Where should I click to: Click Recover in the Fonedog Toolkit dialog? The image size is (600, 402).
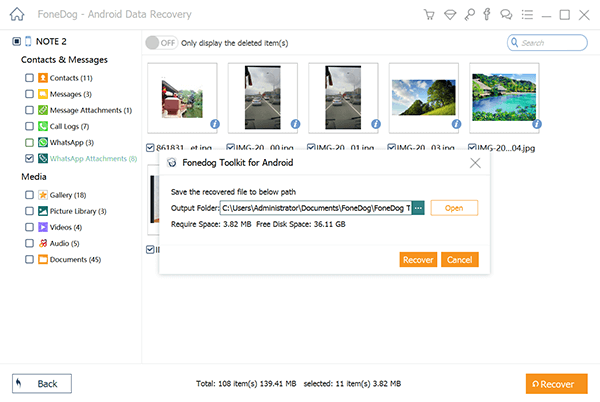(418, 260)
